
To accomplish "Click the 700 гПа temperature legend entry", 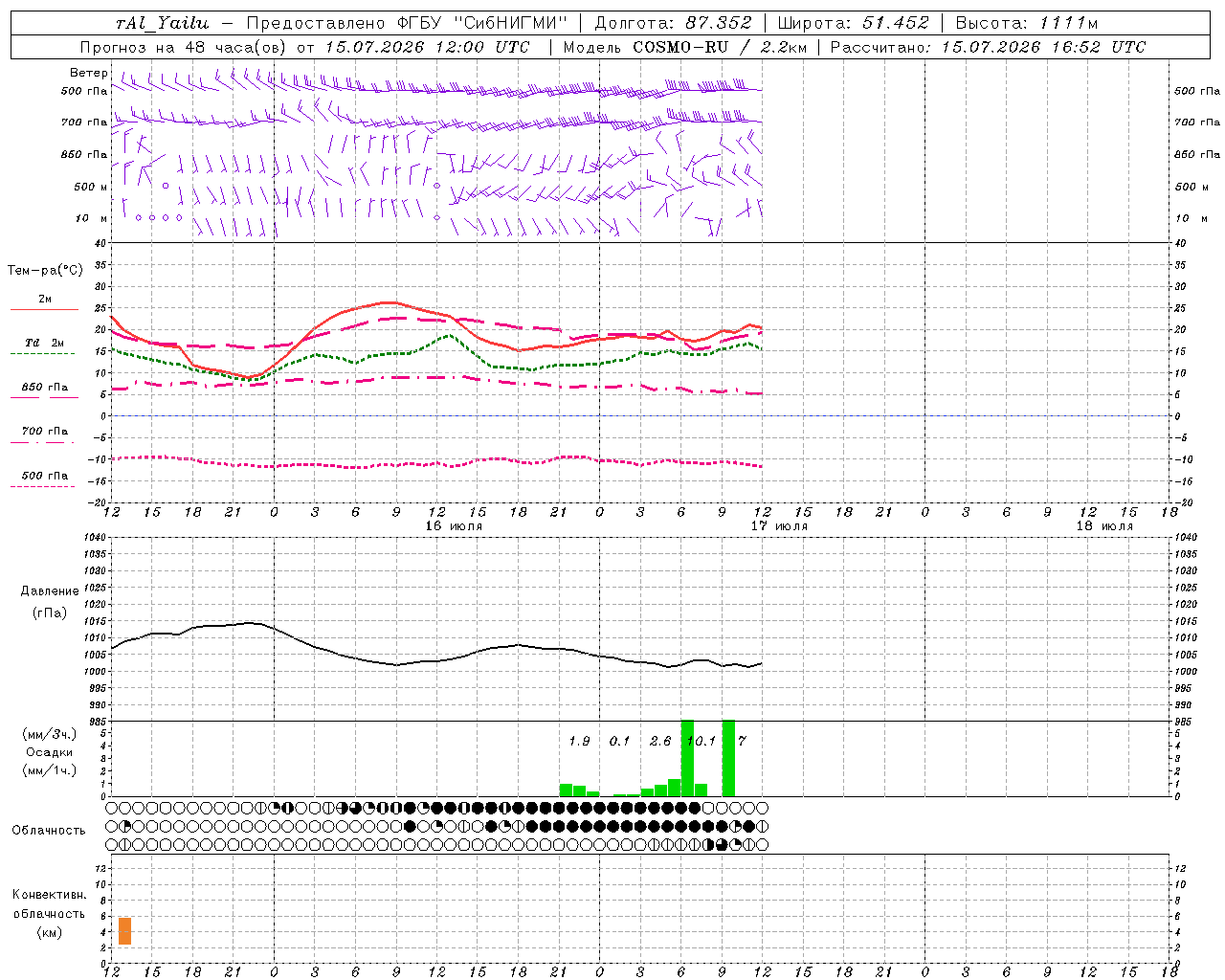I will pos(44,433).
